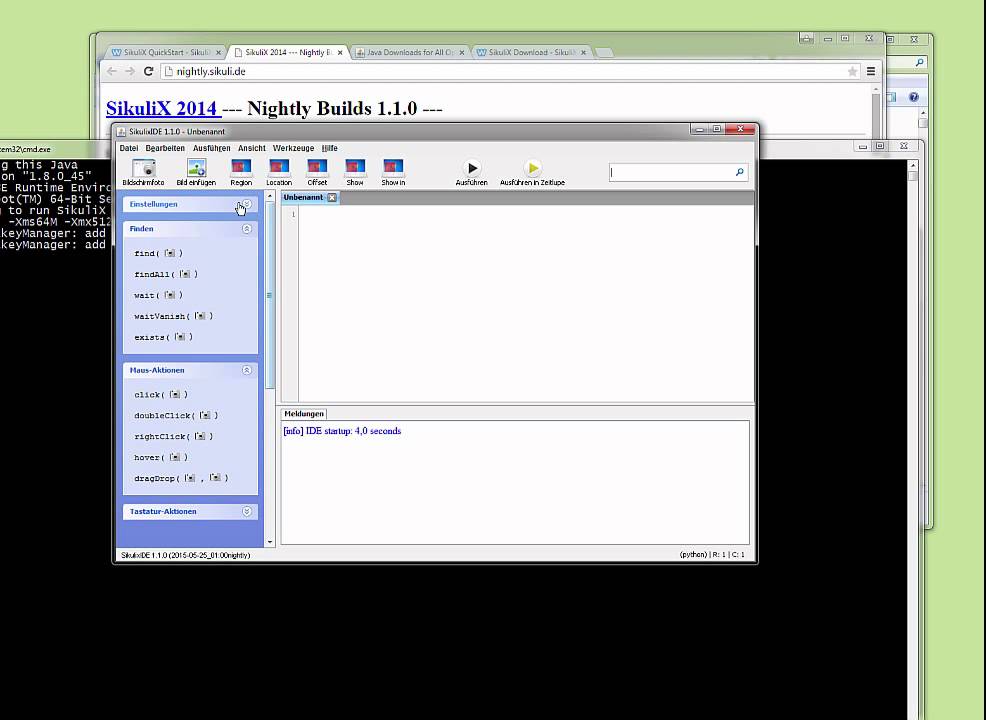Open the SikuliX 2014 heading link
Image resolution: width=986 pixels, height=720 pixels.
click(x=163, y=108)
